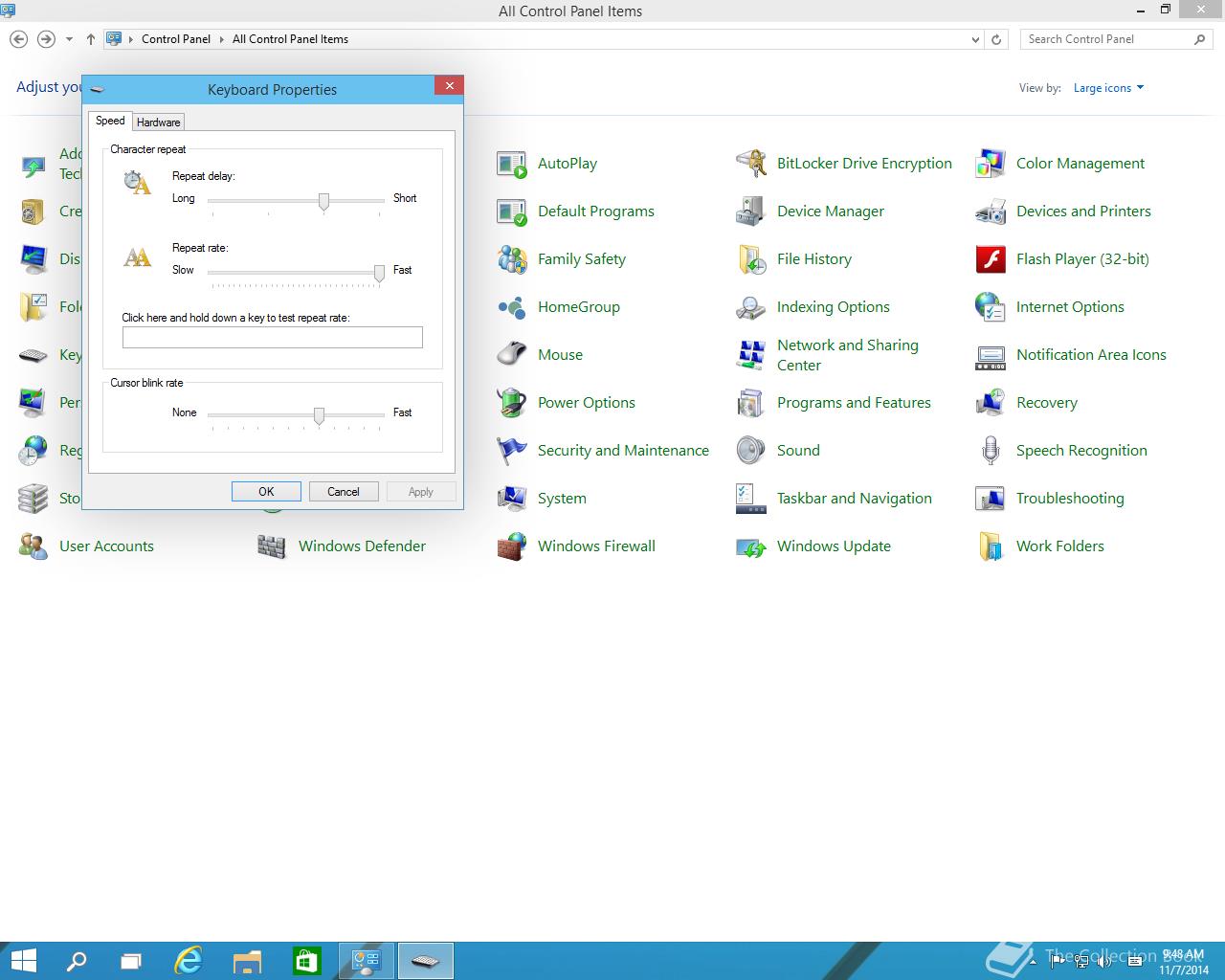Click the repeat rate test box
Viewport: 1225px width, 980px height.
pyautogui.click(x=272, y=337)
